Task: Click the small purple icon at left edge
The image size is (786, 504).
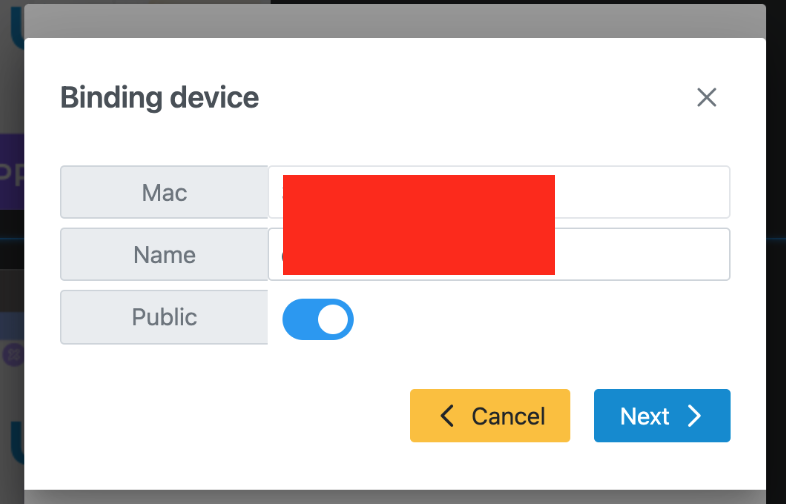Action: [x=13, y=354]
